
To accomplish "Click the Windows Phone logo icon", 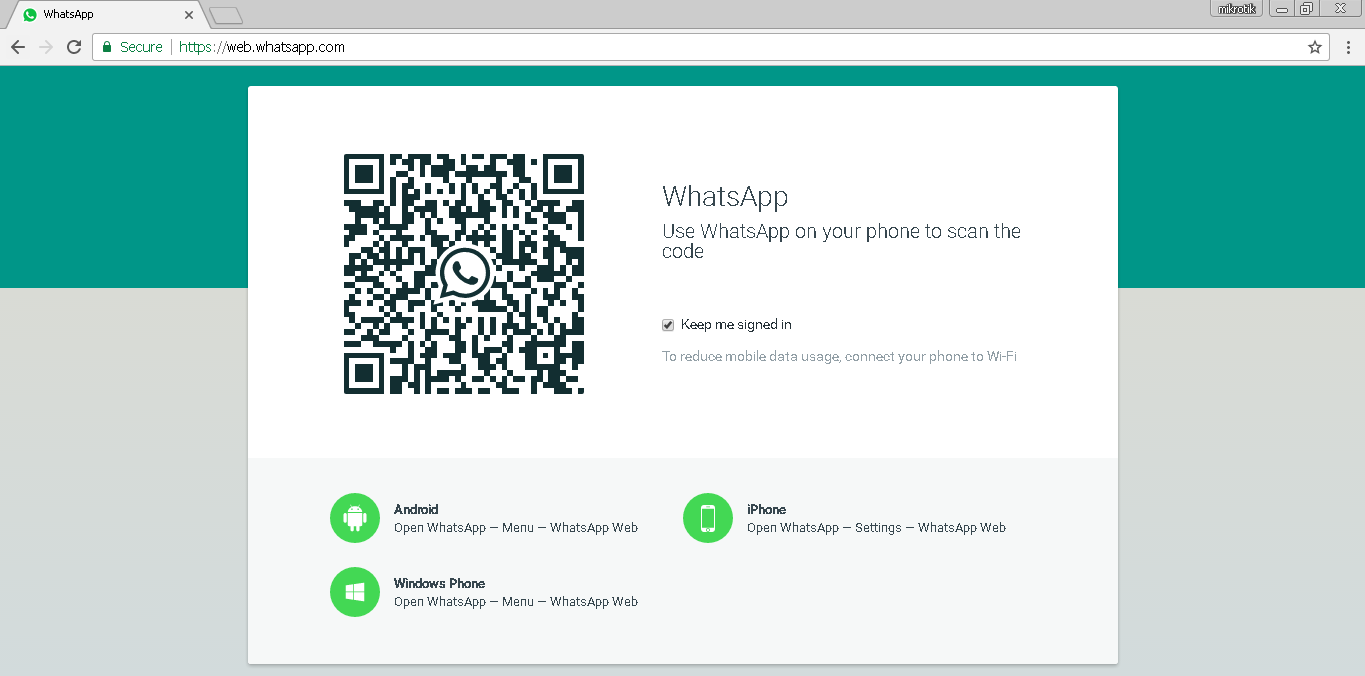I will [355, 592].
